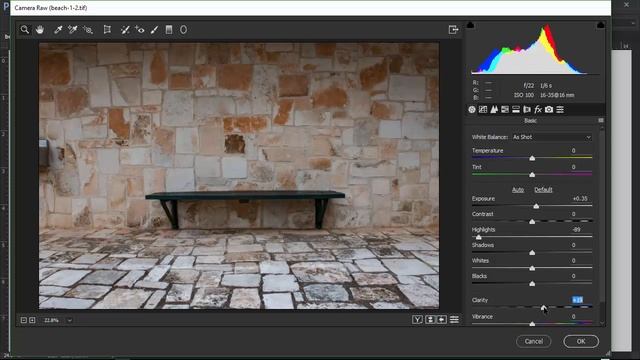The height and width of the screenshot is (360, 640).
Task: Open the Basic panel tab icon
Action: click(472, 109)
